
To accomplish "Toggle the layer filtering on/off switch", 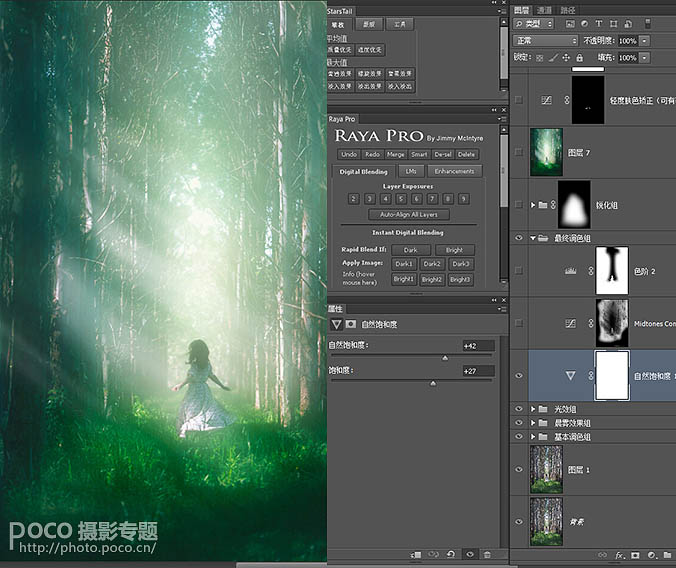I will click(x=647, y=24).
